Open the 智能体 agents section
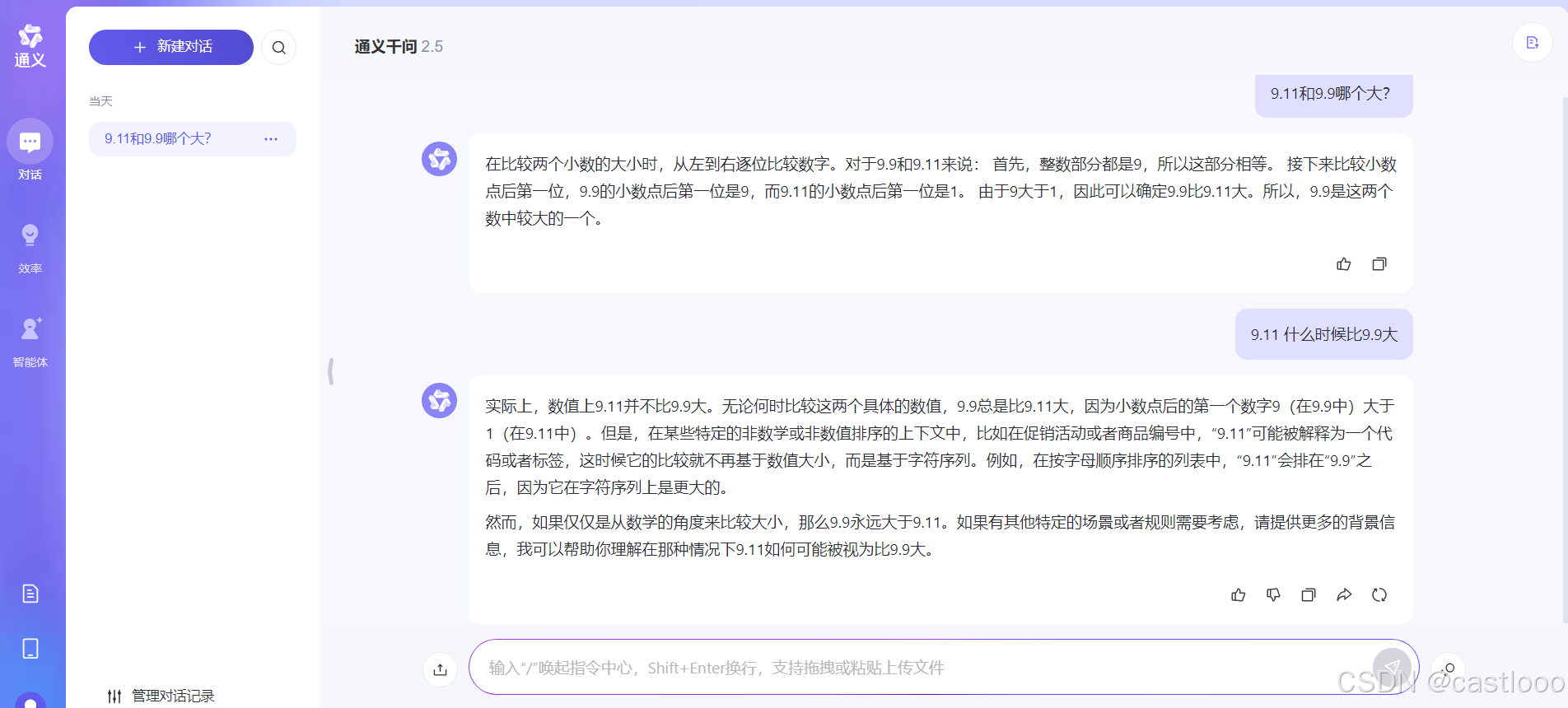 pos(30,342)
